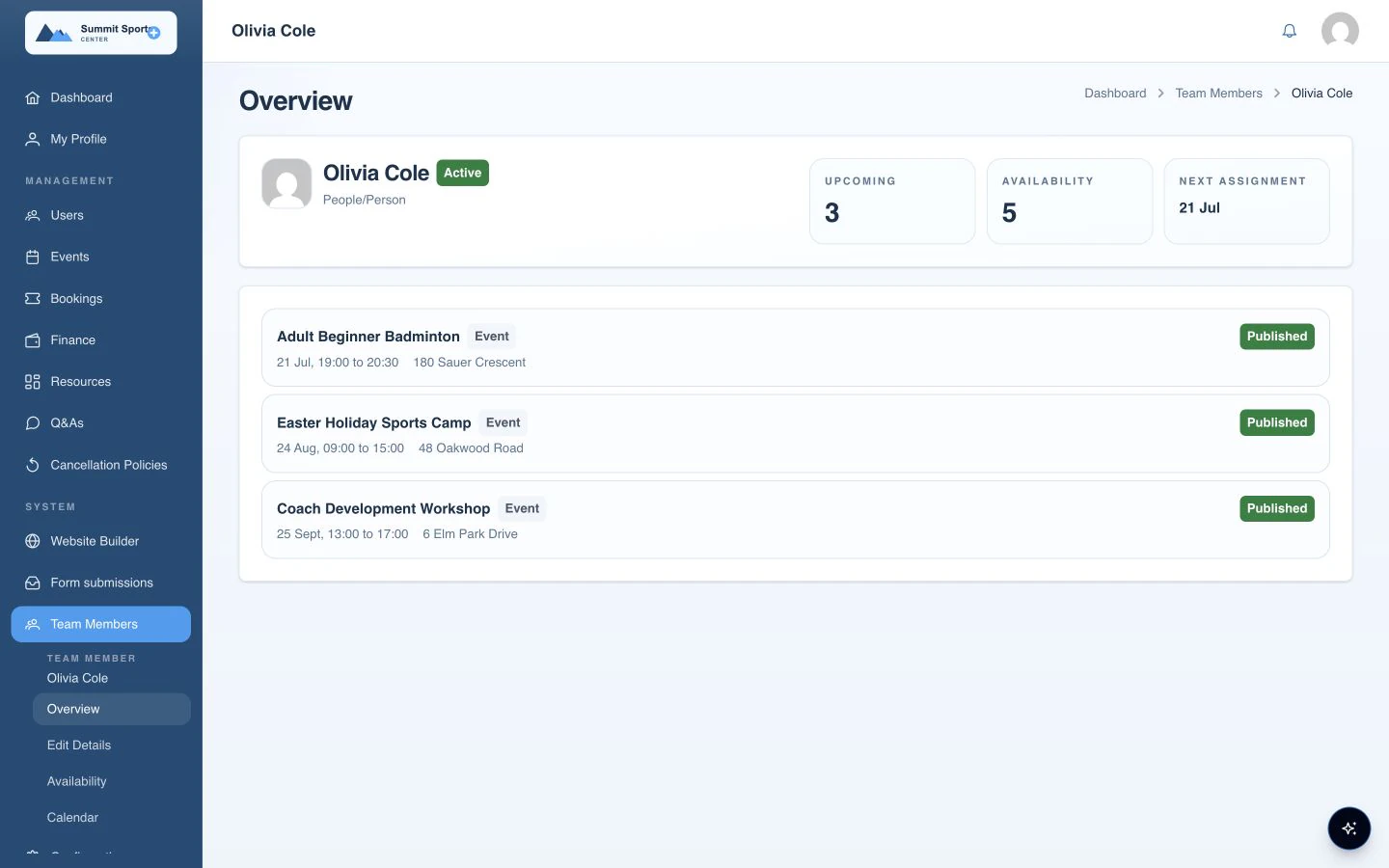Open Website Builder

pos(101,541)
